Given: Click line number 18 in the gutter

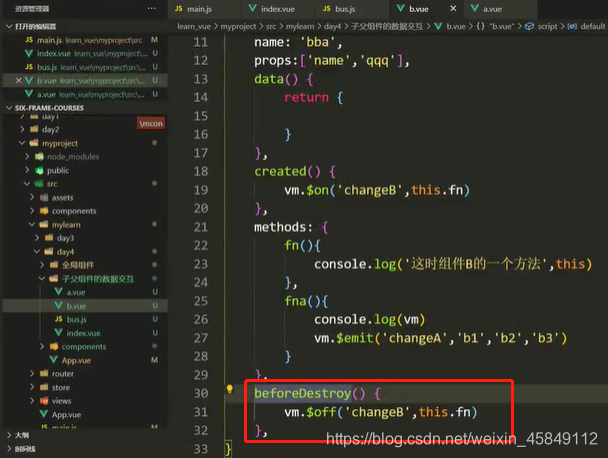Looking at the screenshot, I should tap(201, 171).
